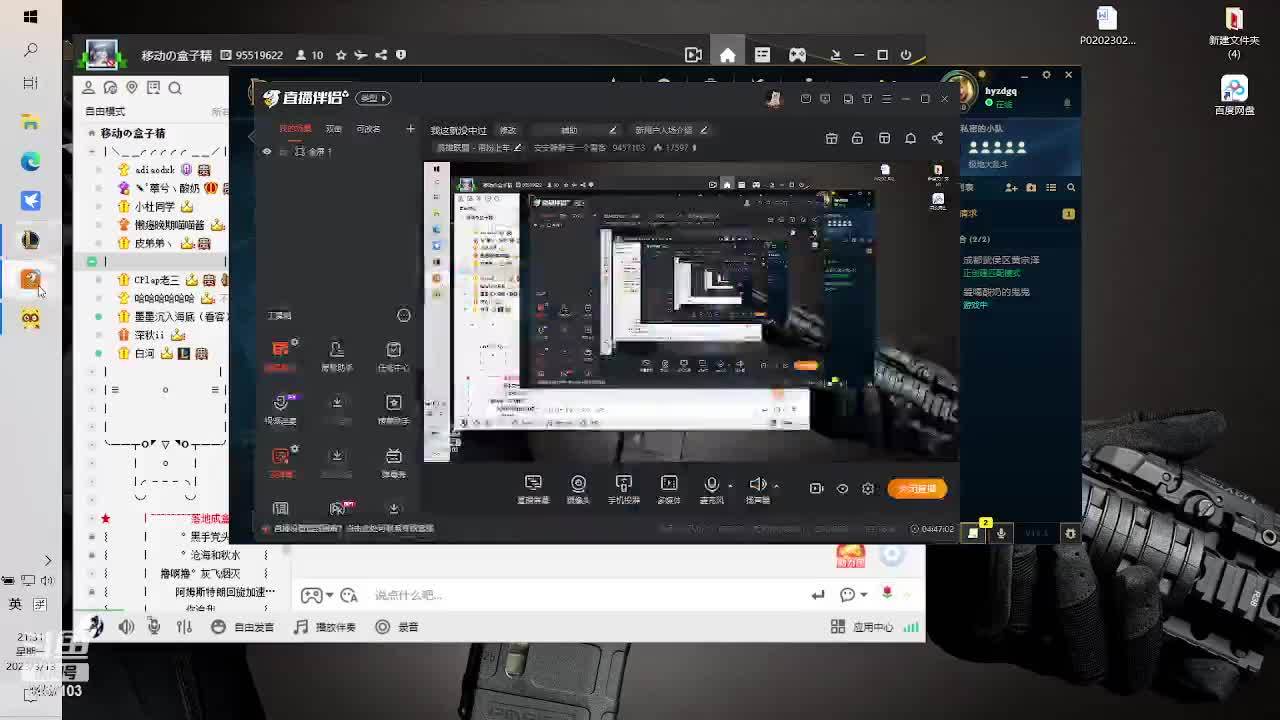Toggle visibility eye of scene source 1
Image resolution: width=1280 pixels, height=720 pixels.
(266, 151)
